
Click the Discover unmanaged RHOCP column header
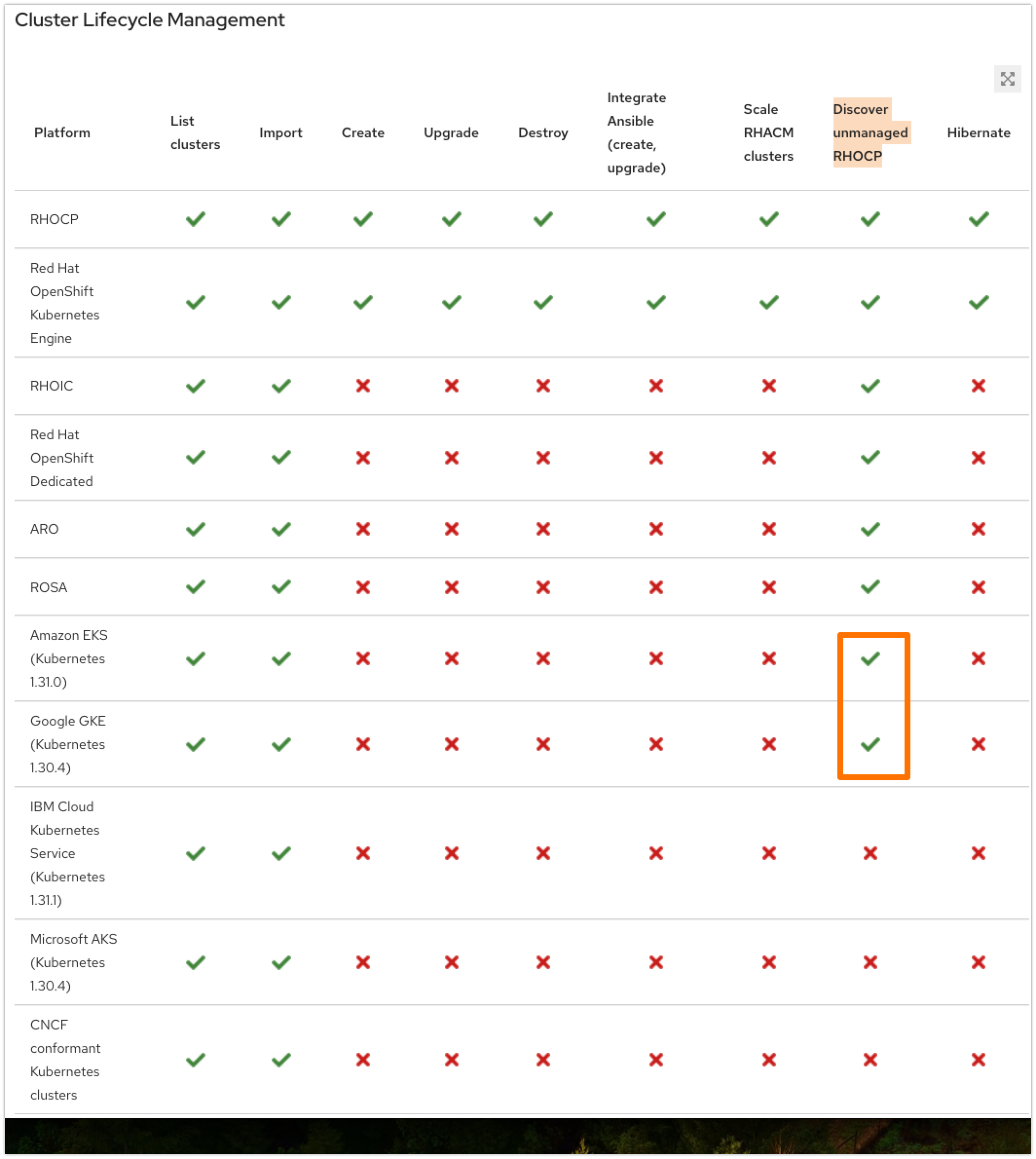[x=870, y=132]
